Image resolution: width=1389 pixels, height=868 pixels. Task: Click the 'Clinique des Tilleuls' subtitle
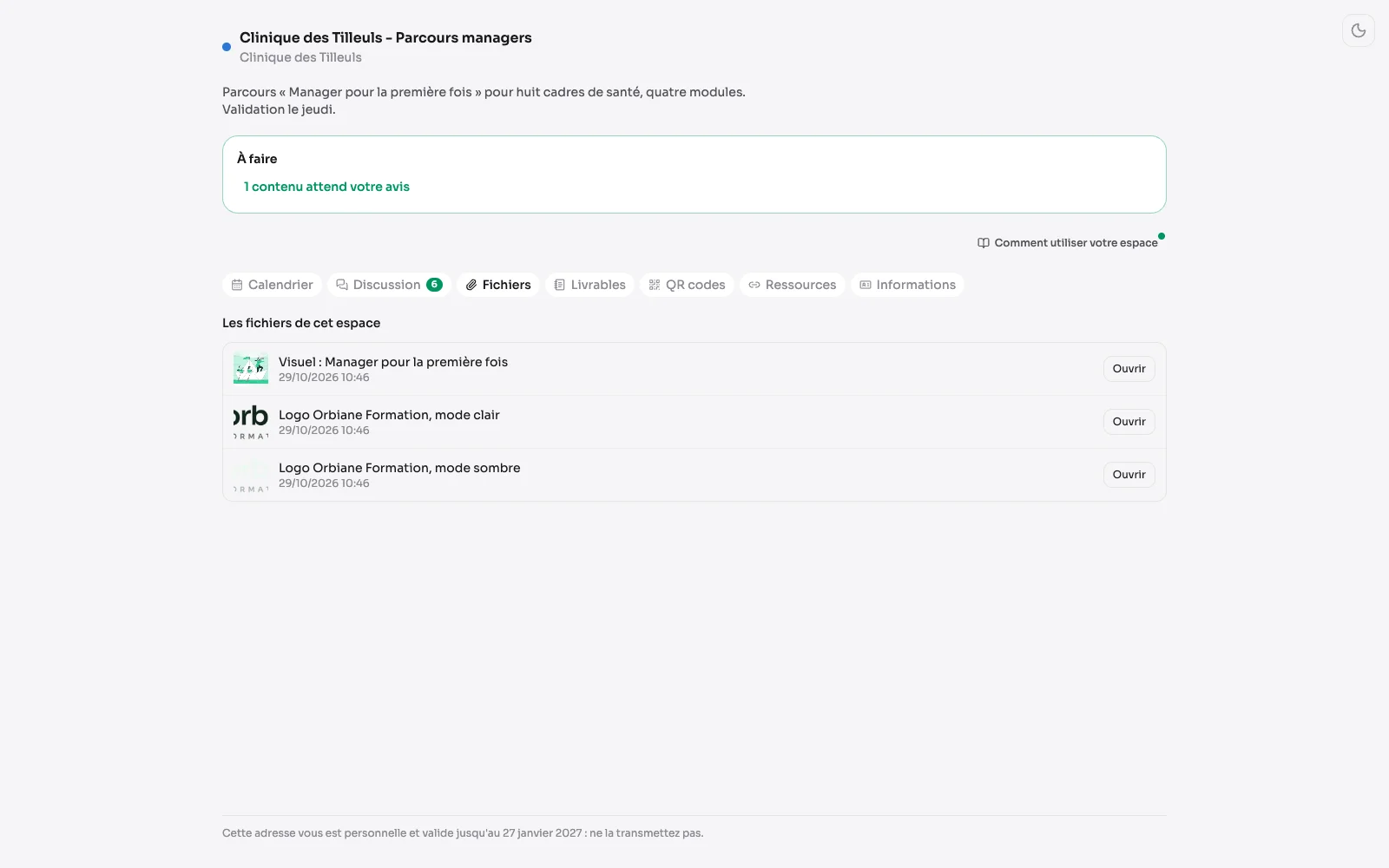[300, 57]
